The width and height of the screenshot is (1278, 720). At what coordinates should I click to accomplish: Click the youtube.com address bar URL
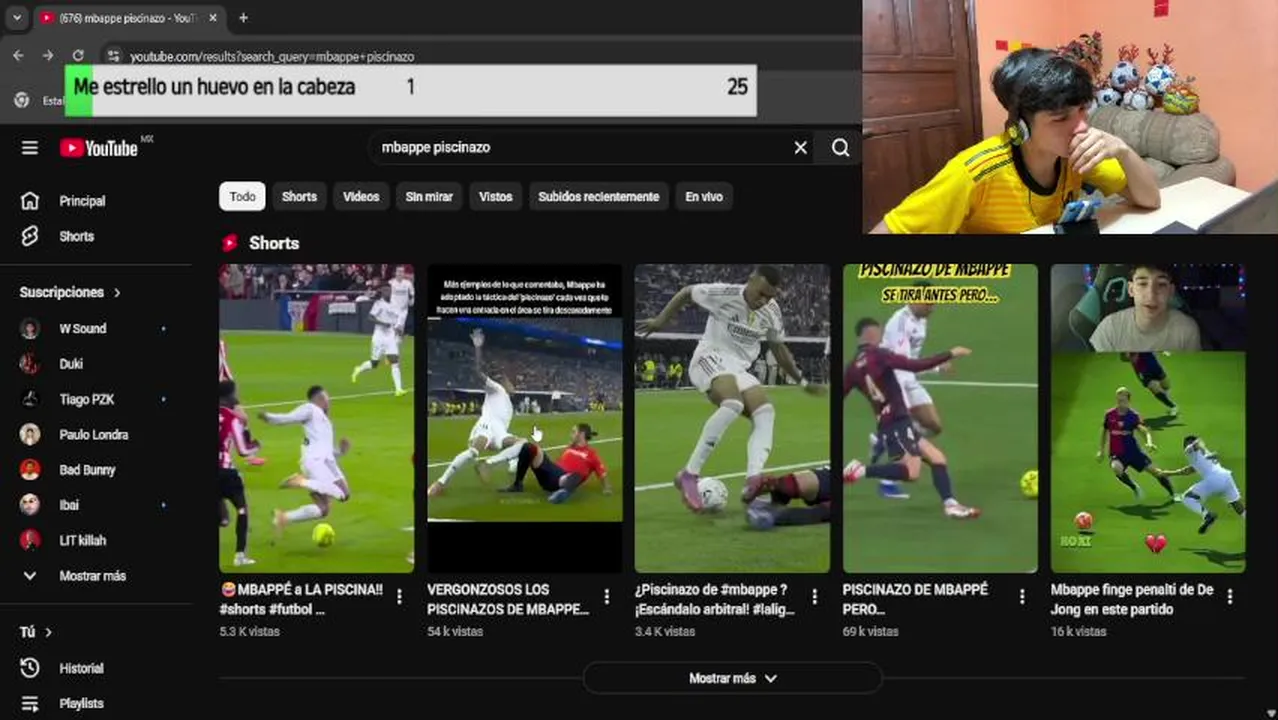272,57
